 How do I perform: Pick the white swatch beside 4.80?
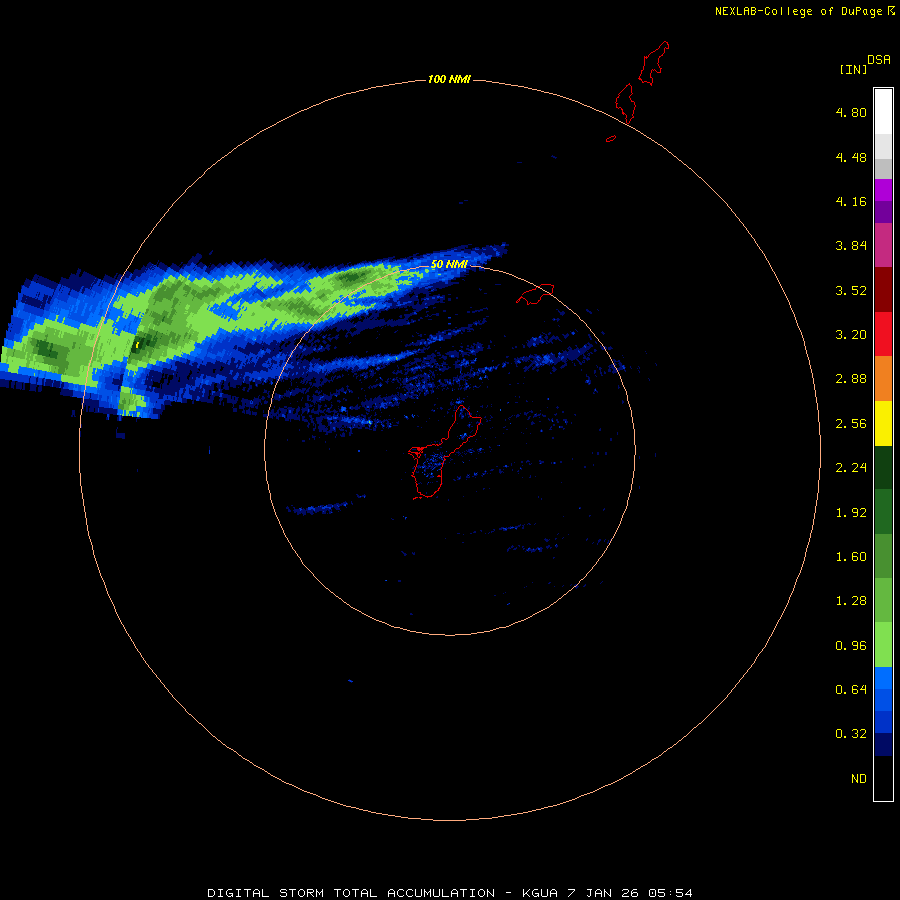click(x=883, y=112)
